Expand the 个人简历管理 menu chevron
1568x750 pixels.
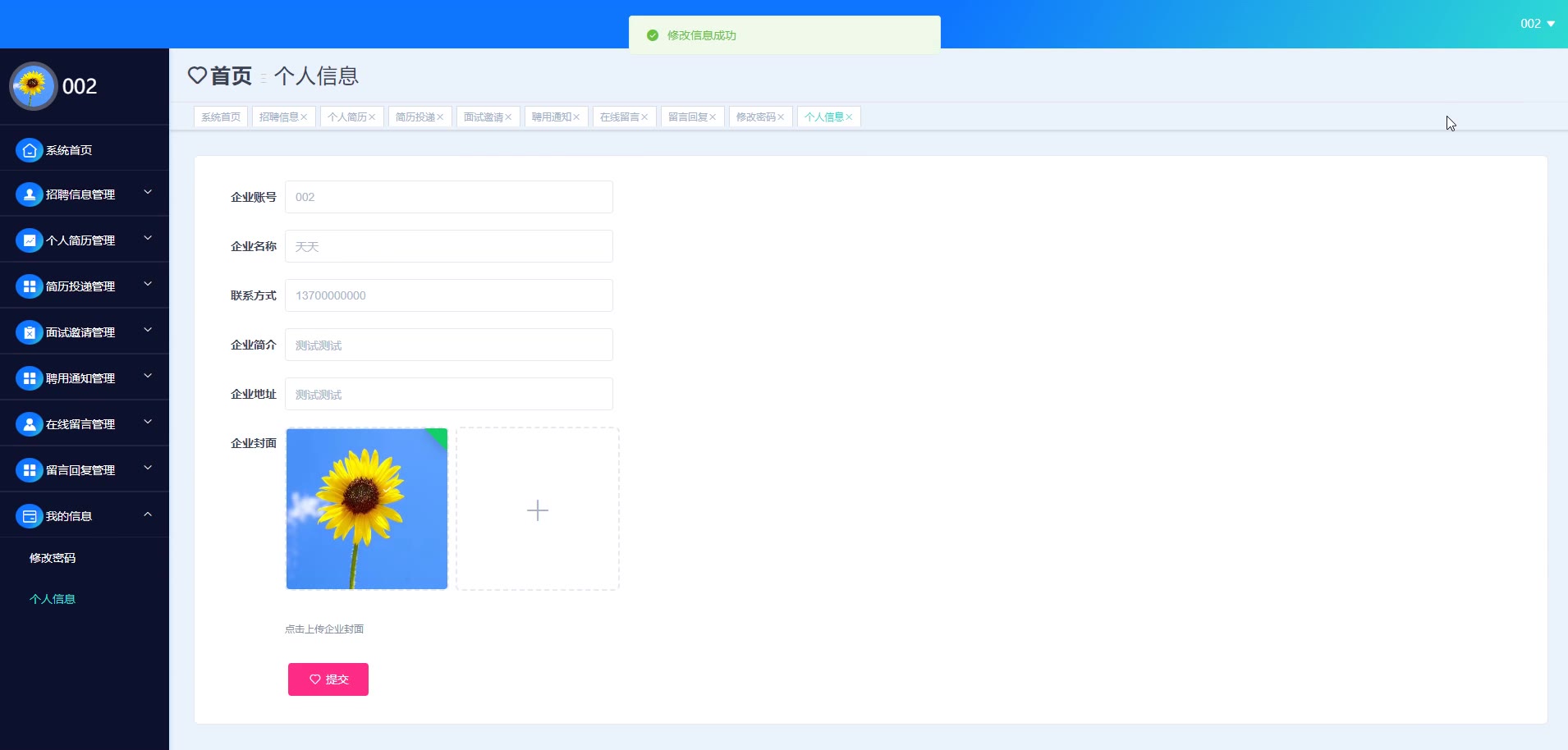pos(148,238)
